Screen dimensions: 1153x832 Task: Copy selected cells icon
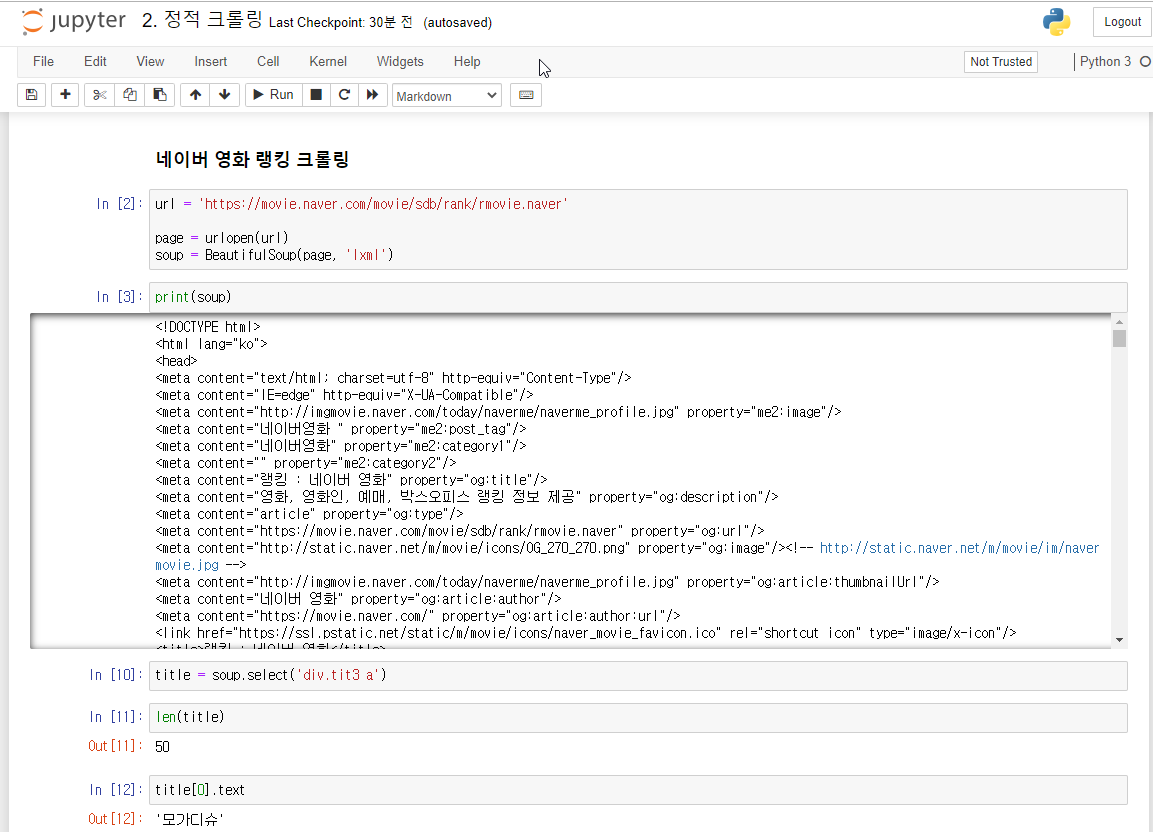point(129,95)
